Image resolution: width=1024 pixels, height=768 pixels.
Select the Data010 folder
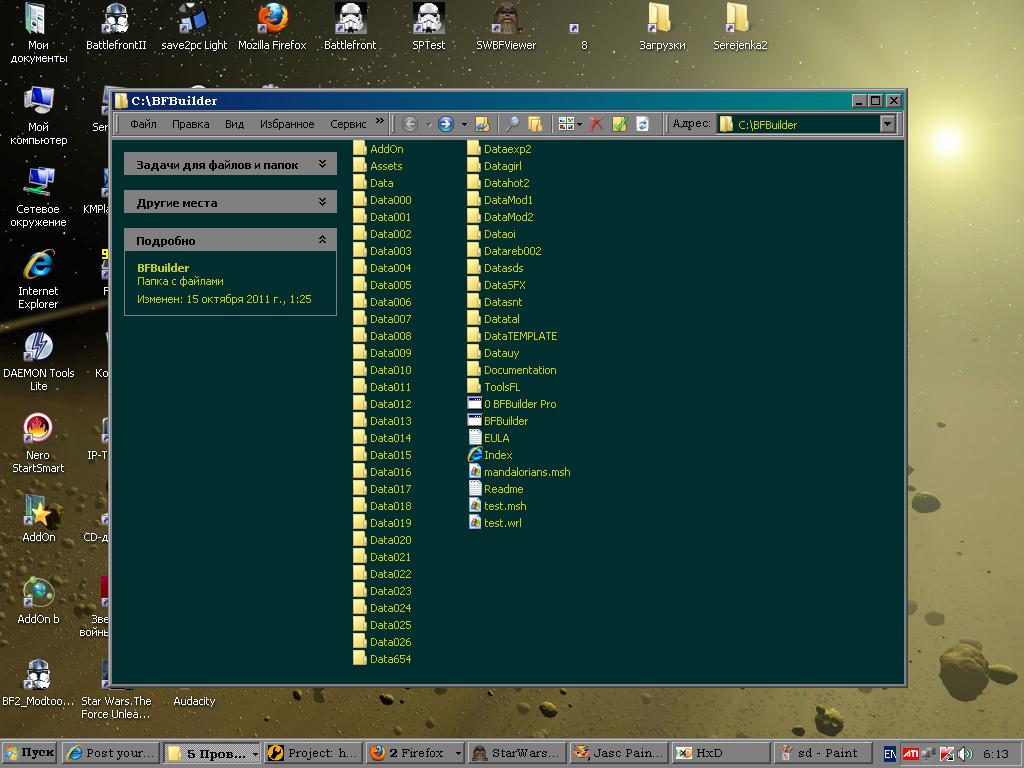point(383,370)
